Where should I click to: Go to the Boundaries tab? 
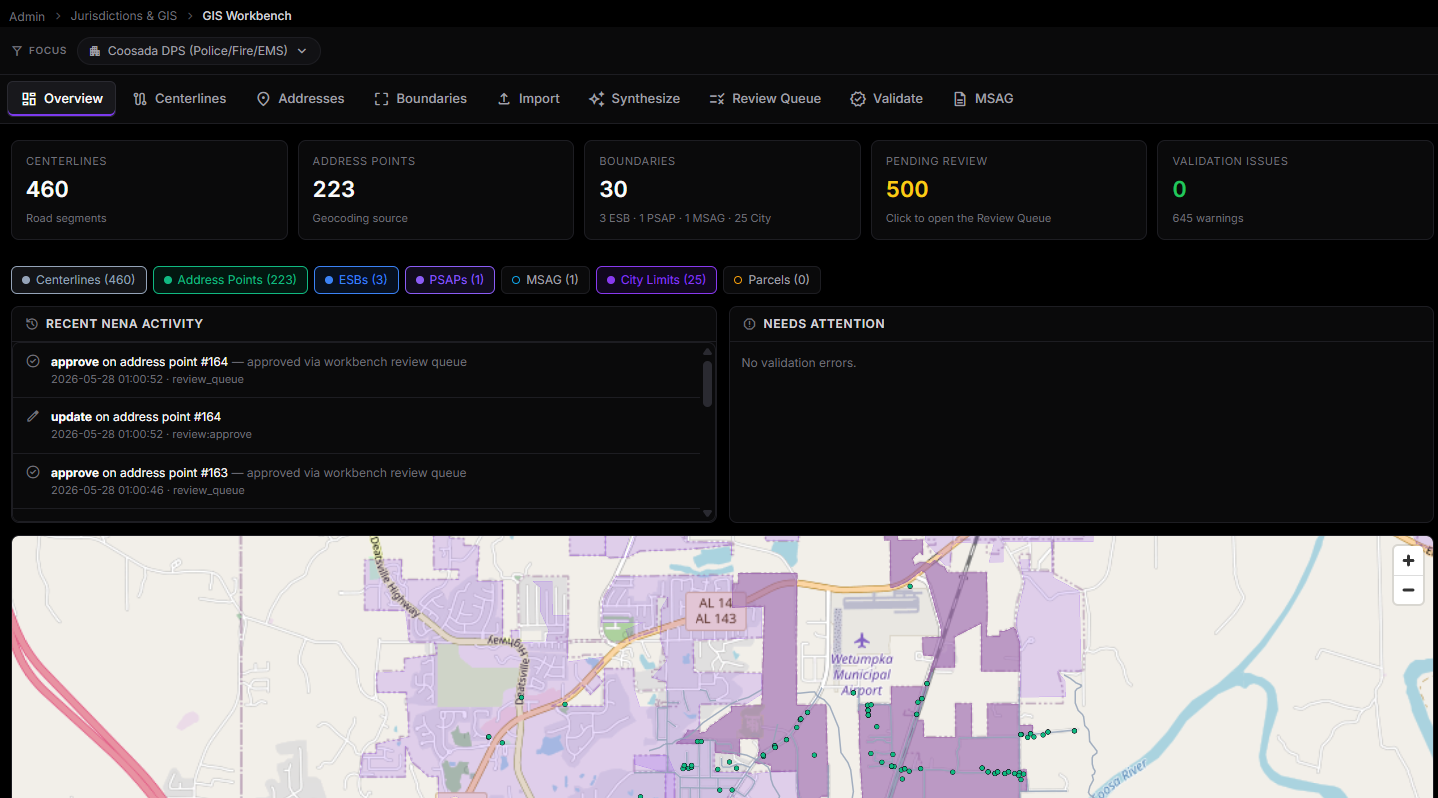click(420, 99)
